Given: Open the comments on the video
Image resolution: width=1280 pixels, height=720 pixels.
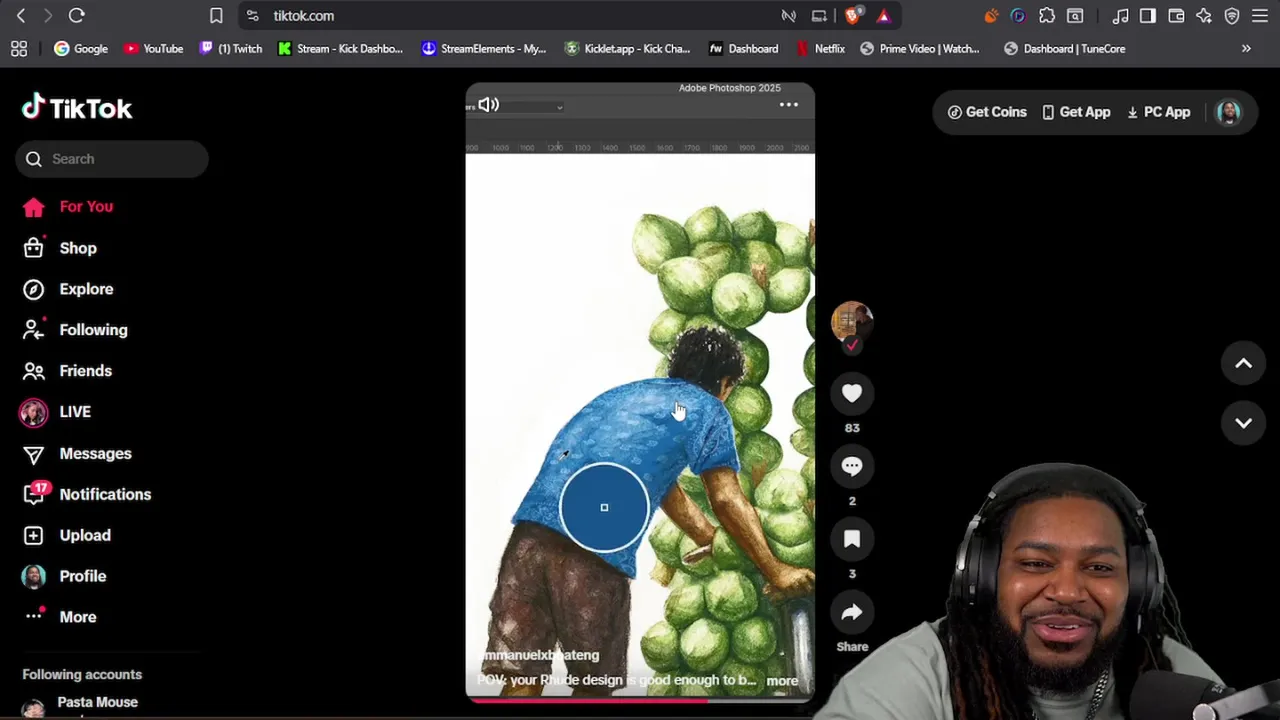Looking at the screenshot, I should click(852, 466).
